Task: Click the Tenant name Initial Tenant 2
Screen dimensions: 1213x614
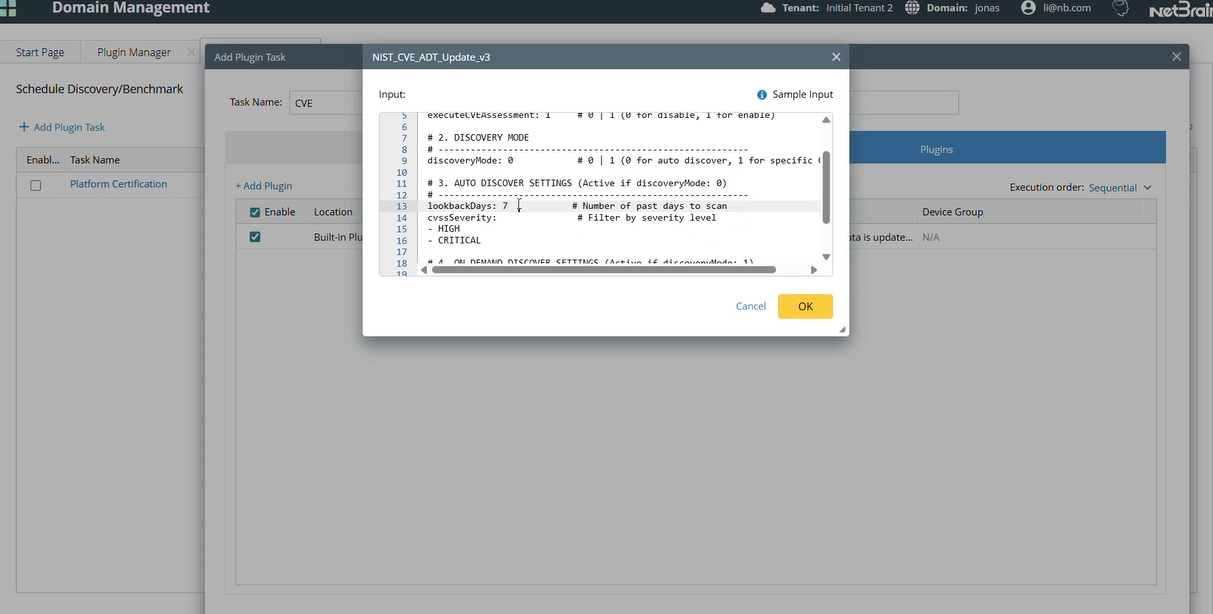Action: coord(859,8)
